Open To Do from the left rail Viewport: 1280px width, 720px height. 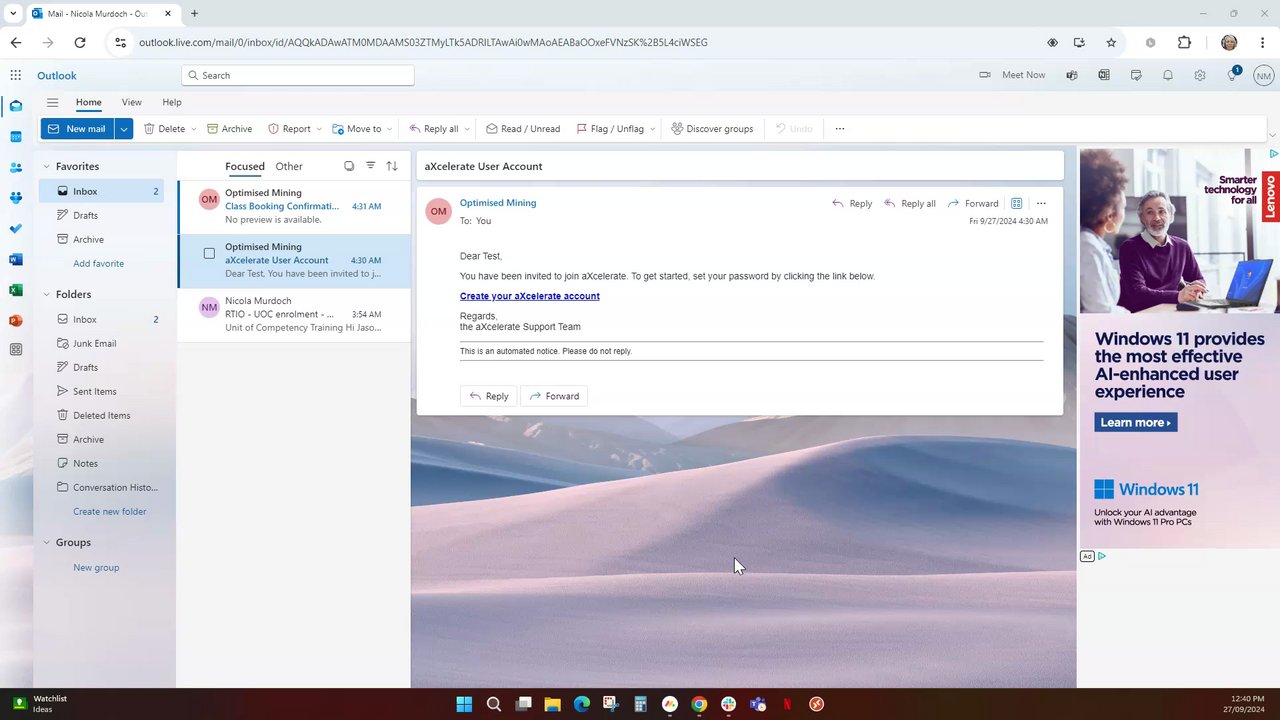[x=16, y=229]
